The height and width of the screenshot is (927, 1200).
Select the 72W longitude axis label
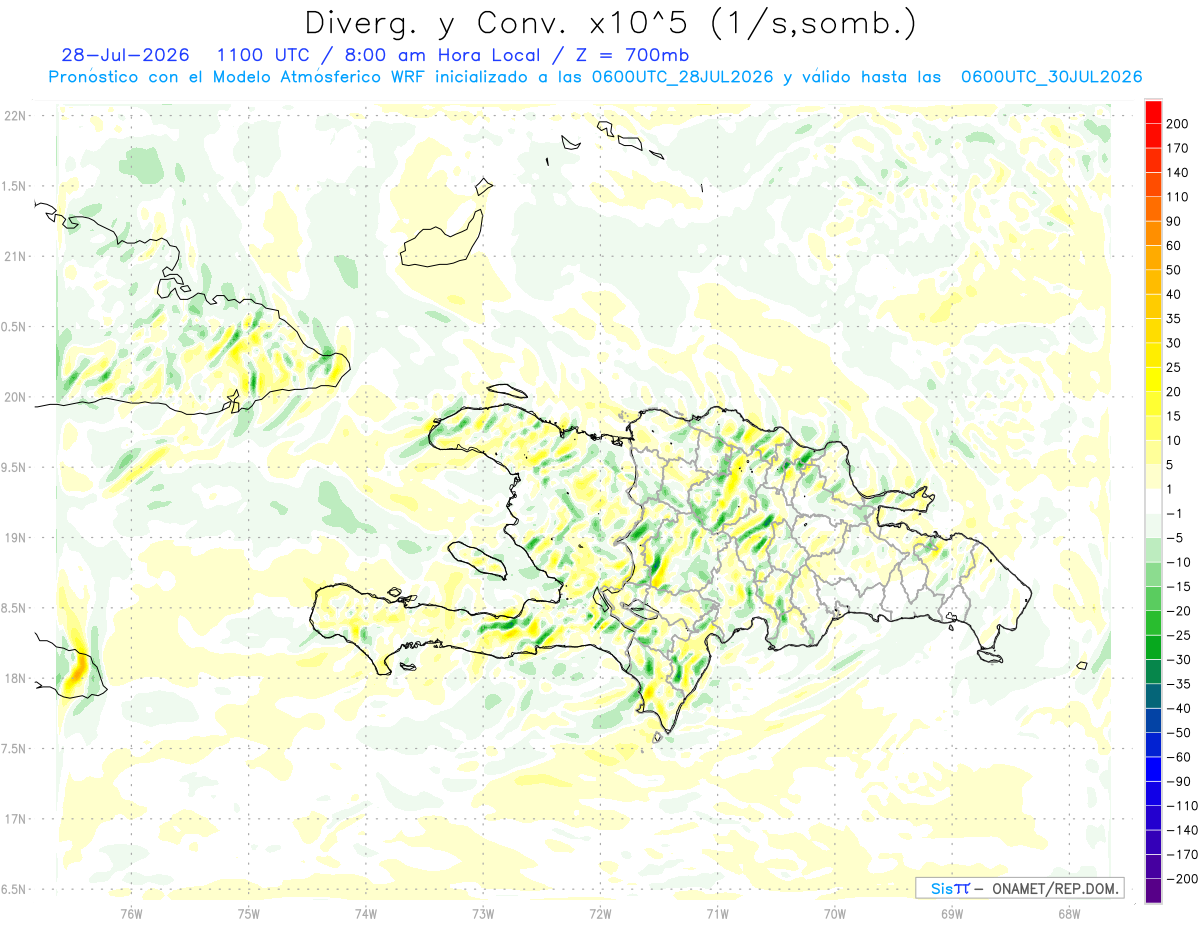[x=600, y=914]
